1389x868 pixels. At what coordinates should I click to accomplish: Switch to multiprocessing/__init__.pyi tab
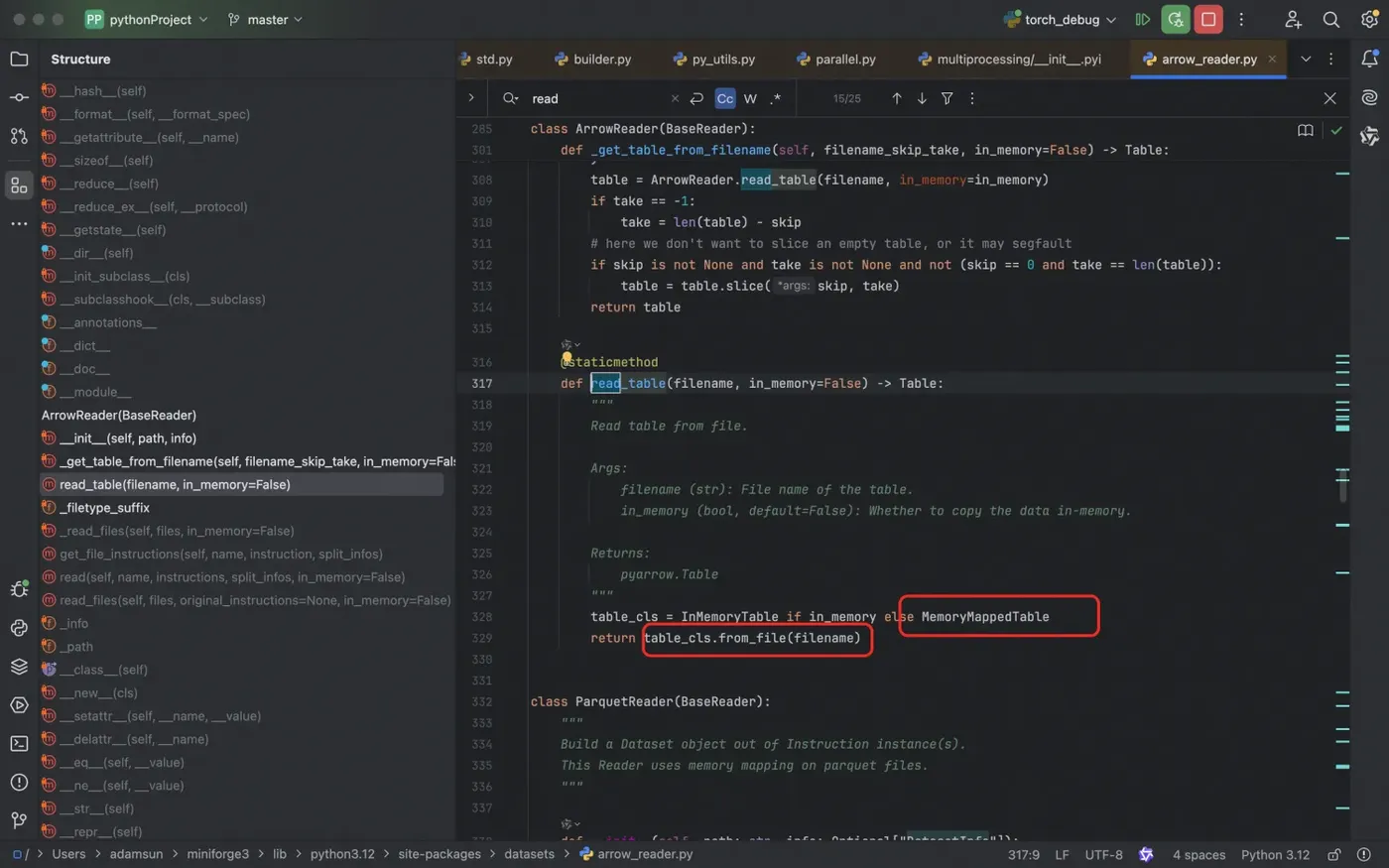coord(1009,60)
